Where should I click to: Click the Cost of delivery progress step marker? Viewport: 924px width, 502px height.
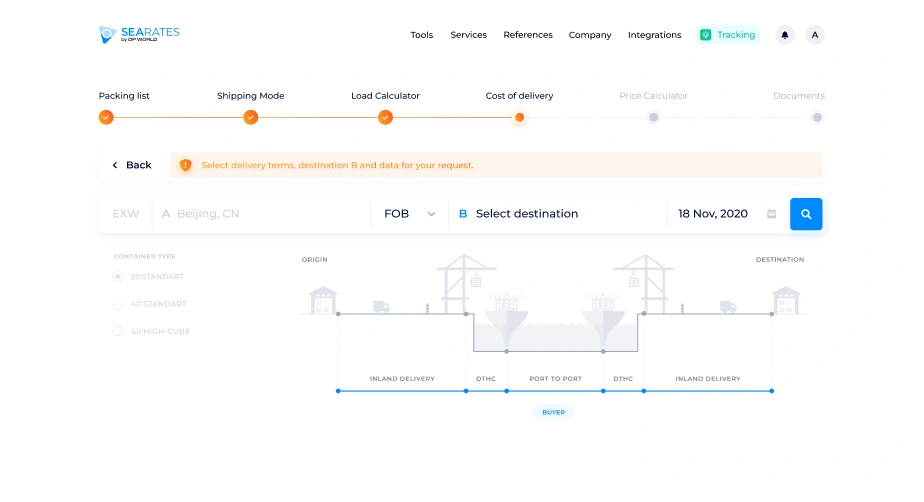coord(519,117)
